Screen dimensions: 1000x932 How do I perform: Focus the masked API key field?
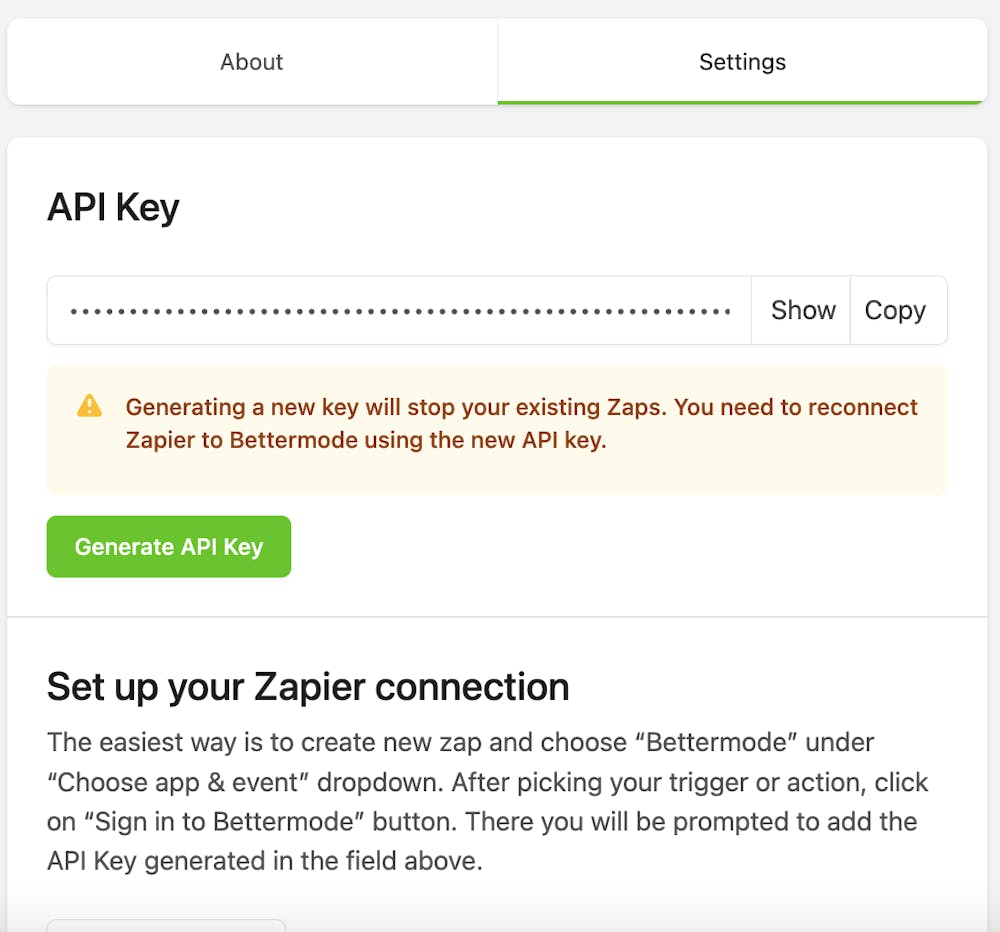pyautogui.click(x=400, y=310)
